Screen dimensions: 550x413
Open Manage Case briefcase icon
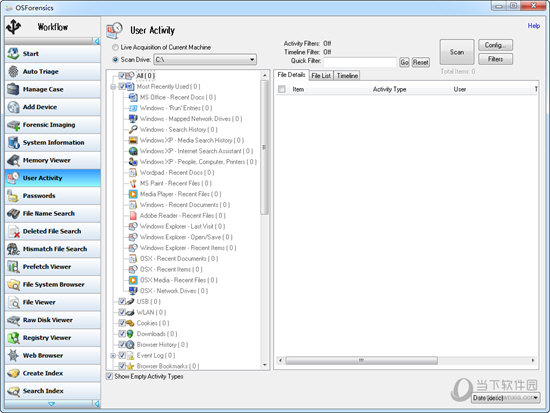tap(13, 89)
